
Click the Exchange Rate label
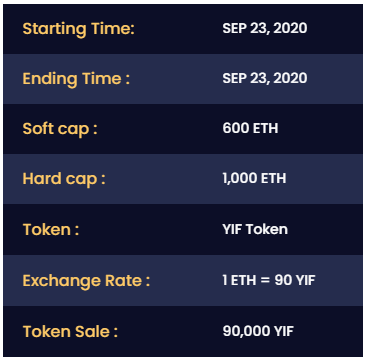click(86, 281)
